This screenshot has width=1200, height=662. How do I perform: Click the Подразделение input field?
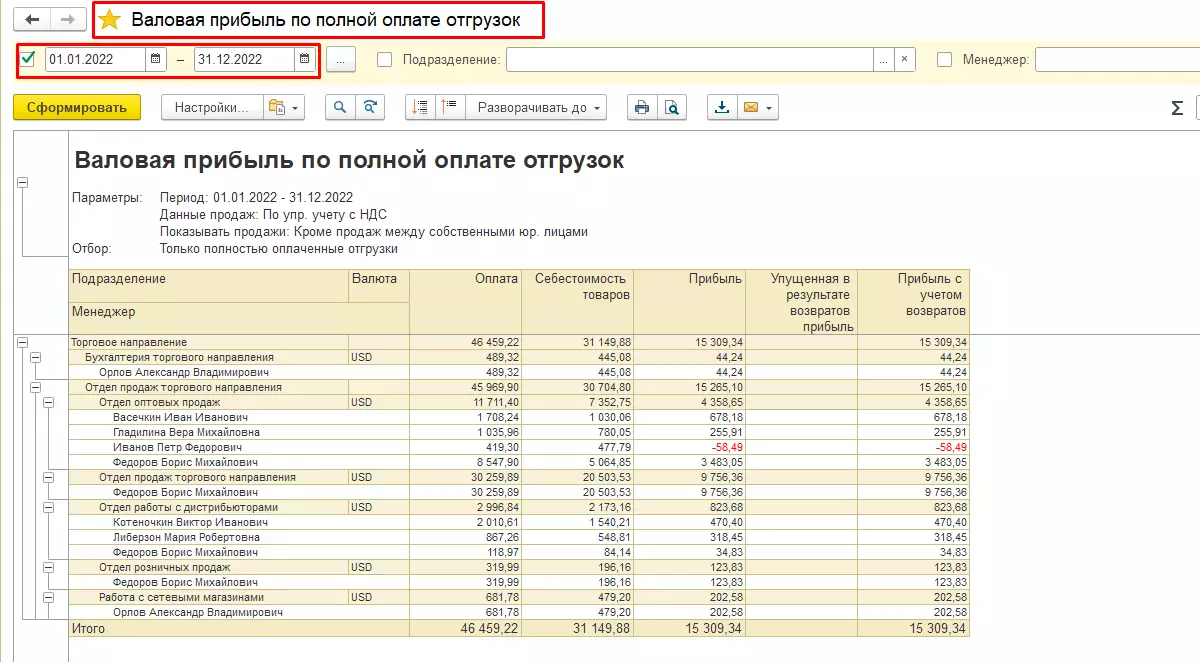(689, 60)
